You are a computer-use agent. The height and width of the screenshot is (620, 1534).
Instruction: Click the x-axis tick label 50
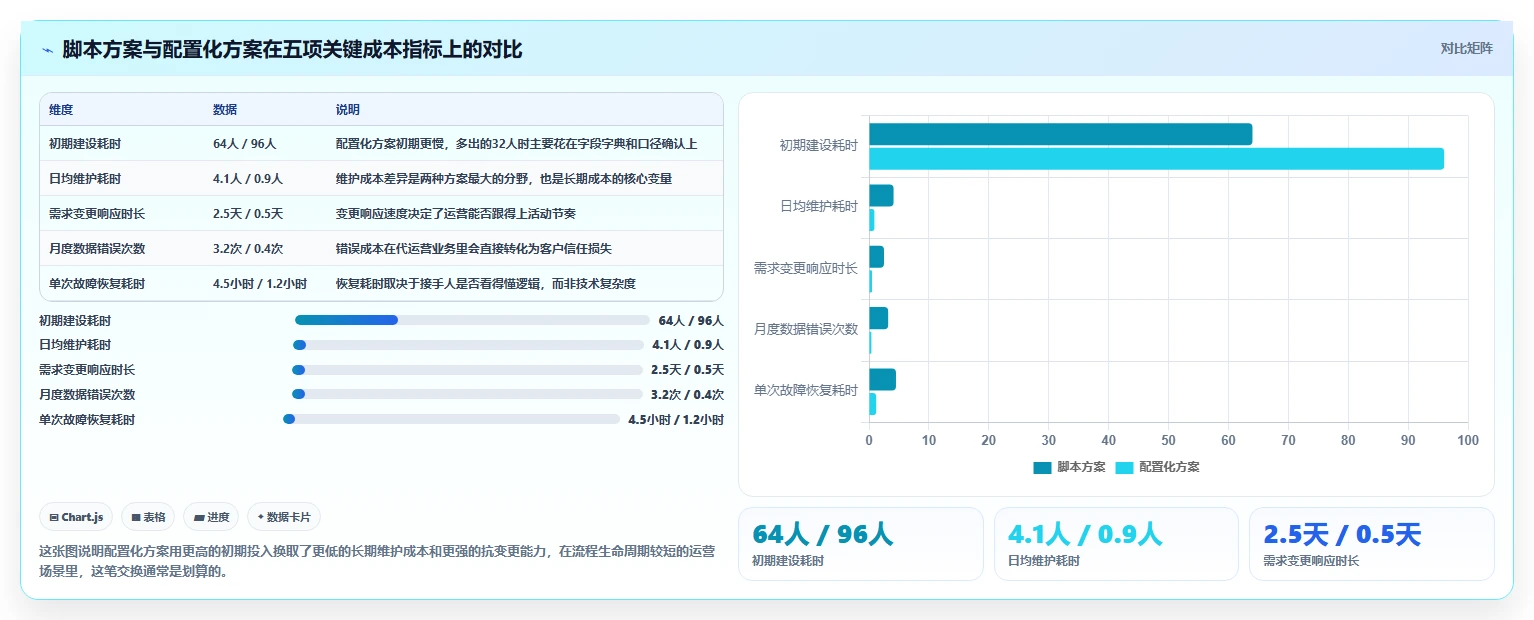(x=1168, y=441)
